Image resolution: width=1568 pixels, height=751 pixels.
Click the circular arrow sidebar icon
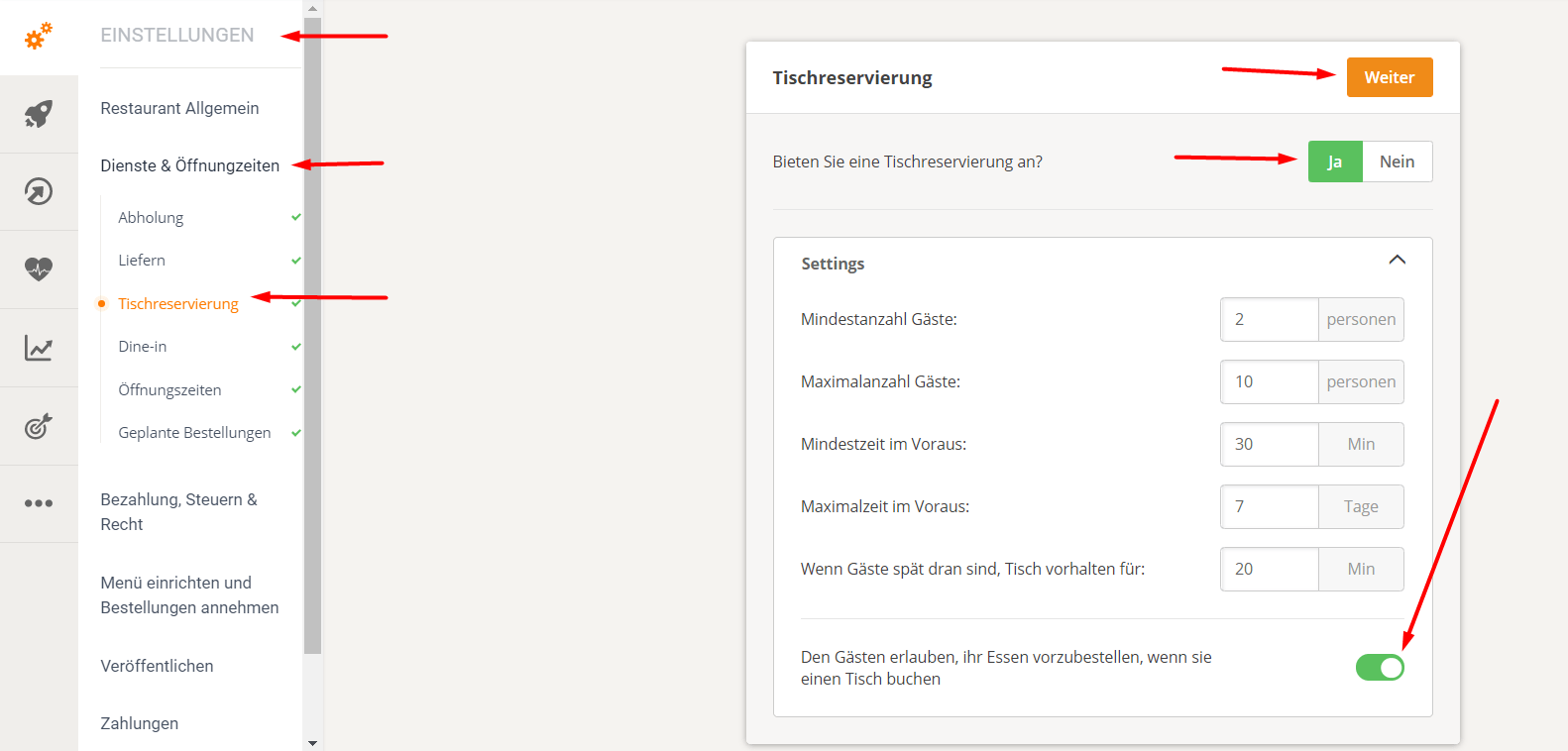[x=39, y=191]
